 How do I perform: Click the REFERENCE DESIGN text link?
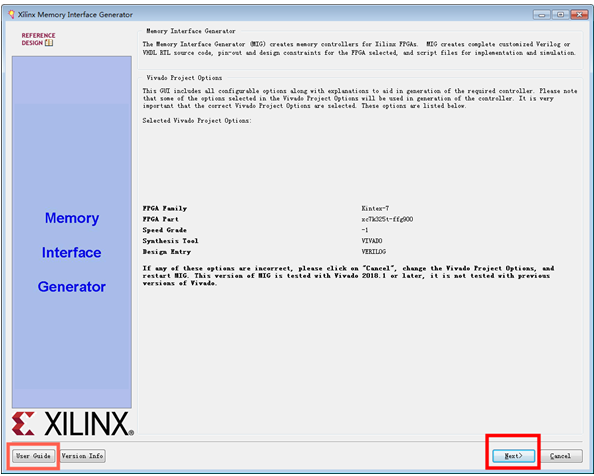(x=38, y=39)
